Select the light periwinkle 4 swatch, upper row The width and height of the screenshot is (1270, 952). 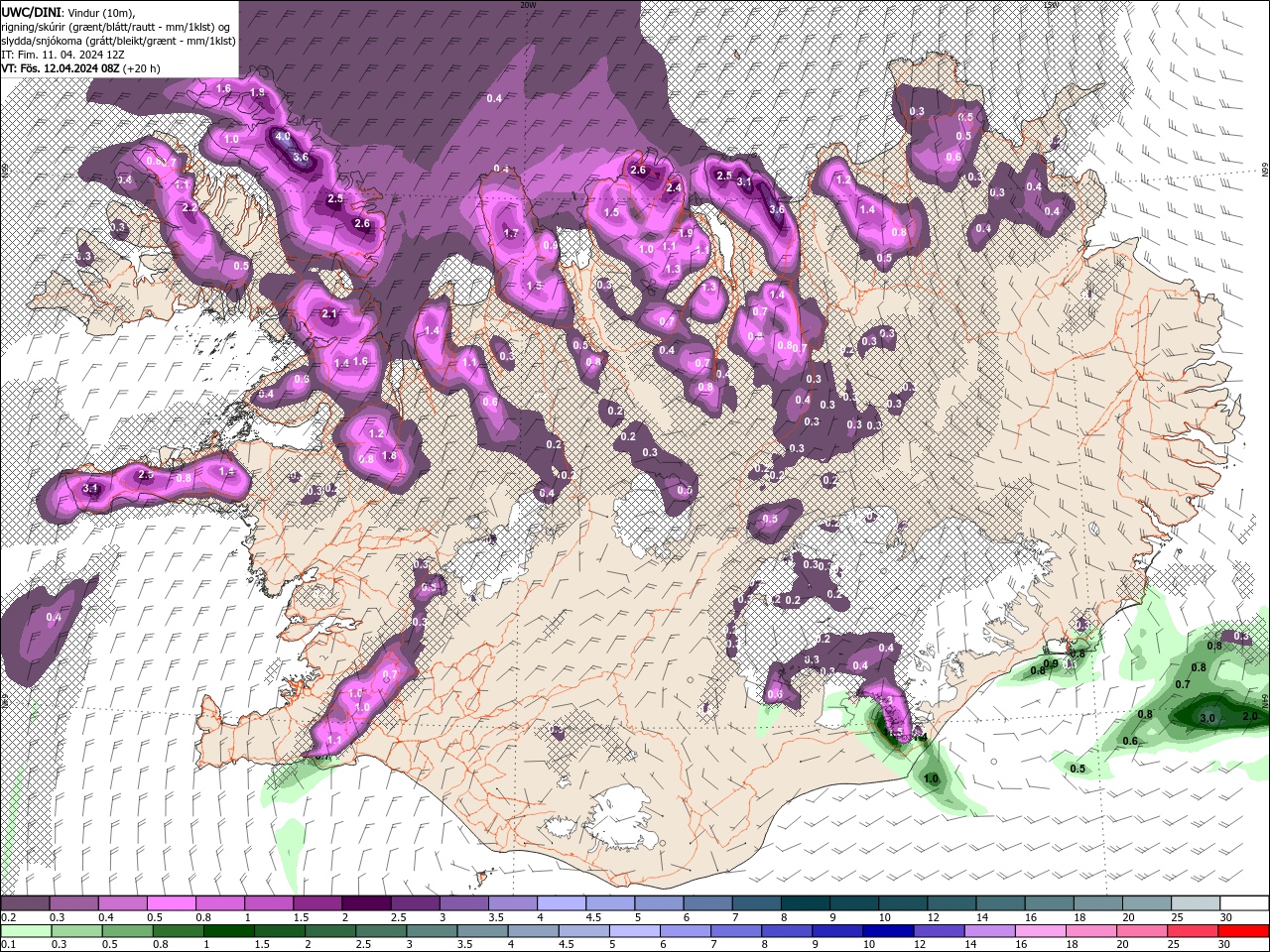coord(562,903)
